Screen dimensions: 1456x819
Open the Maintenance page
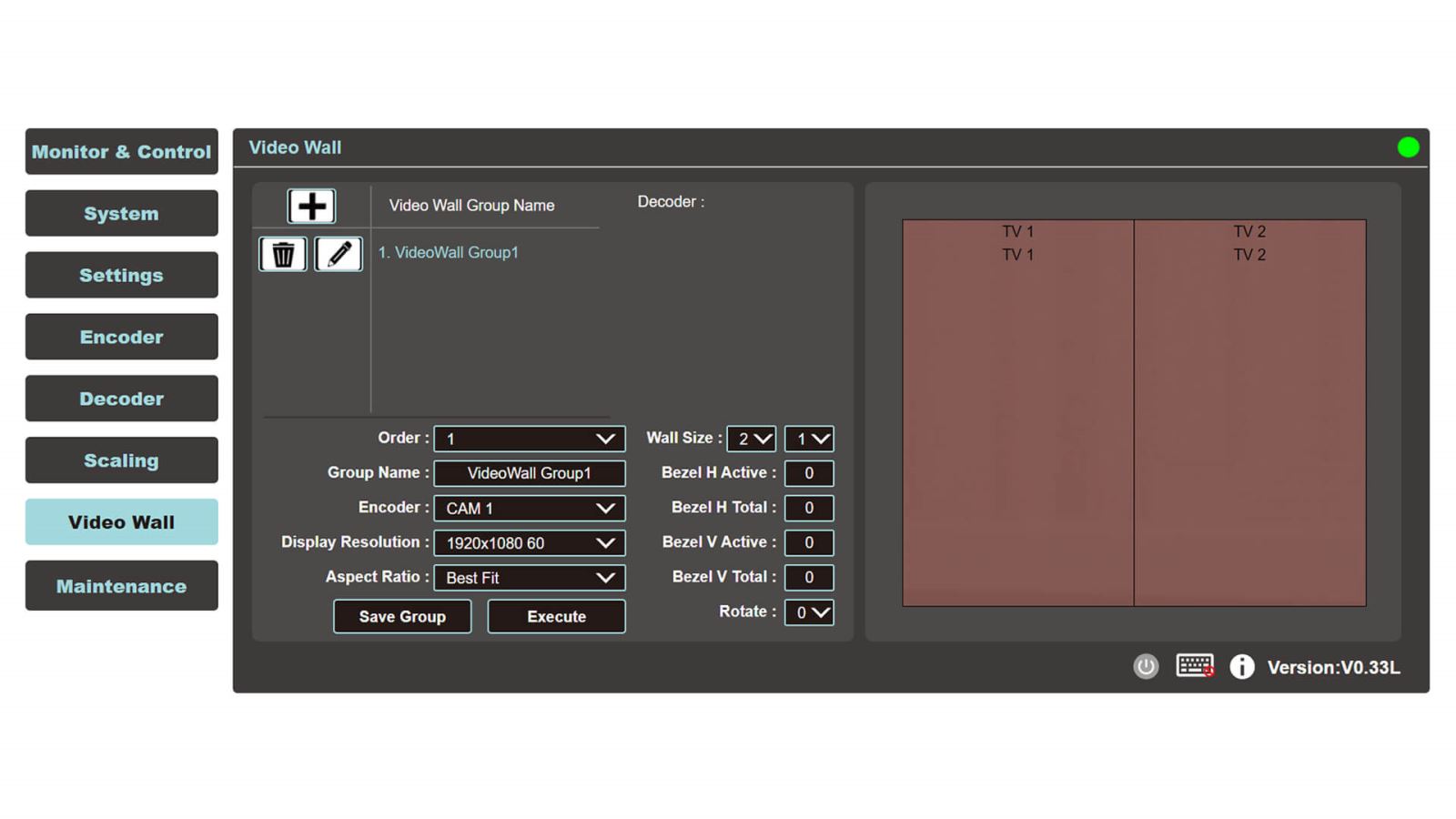pos(122,585)
